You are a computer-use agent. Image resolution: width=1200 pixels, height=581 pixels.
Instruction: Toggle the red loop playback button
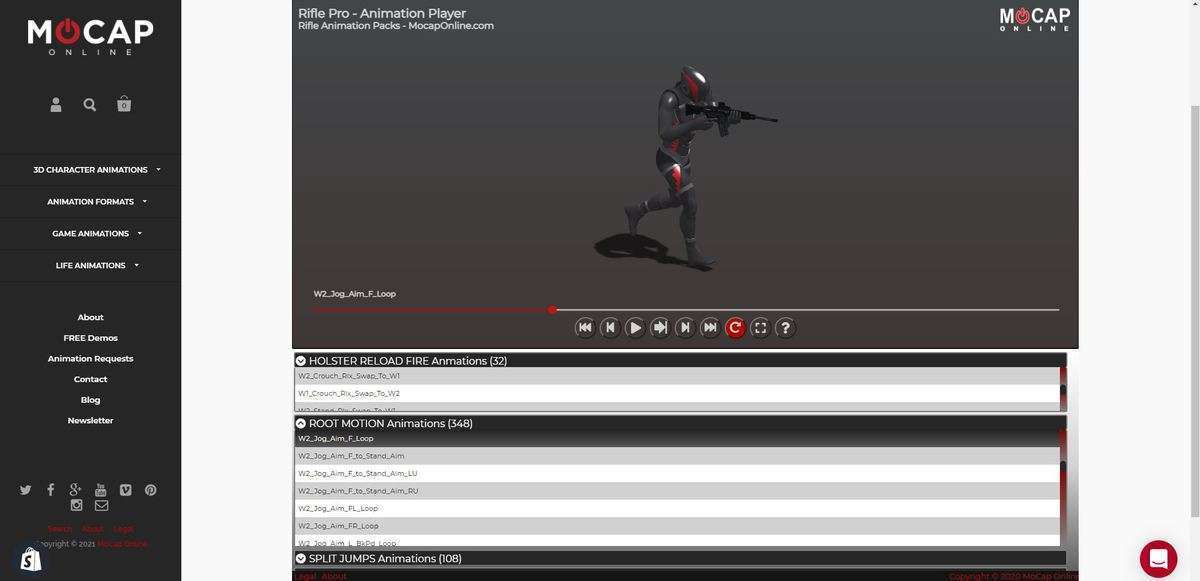pyautogui.click(x=735, y=327)
